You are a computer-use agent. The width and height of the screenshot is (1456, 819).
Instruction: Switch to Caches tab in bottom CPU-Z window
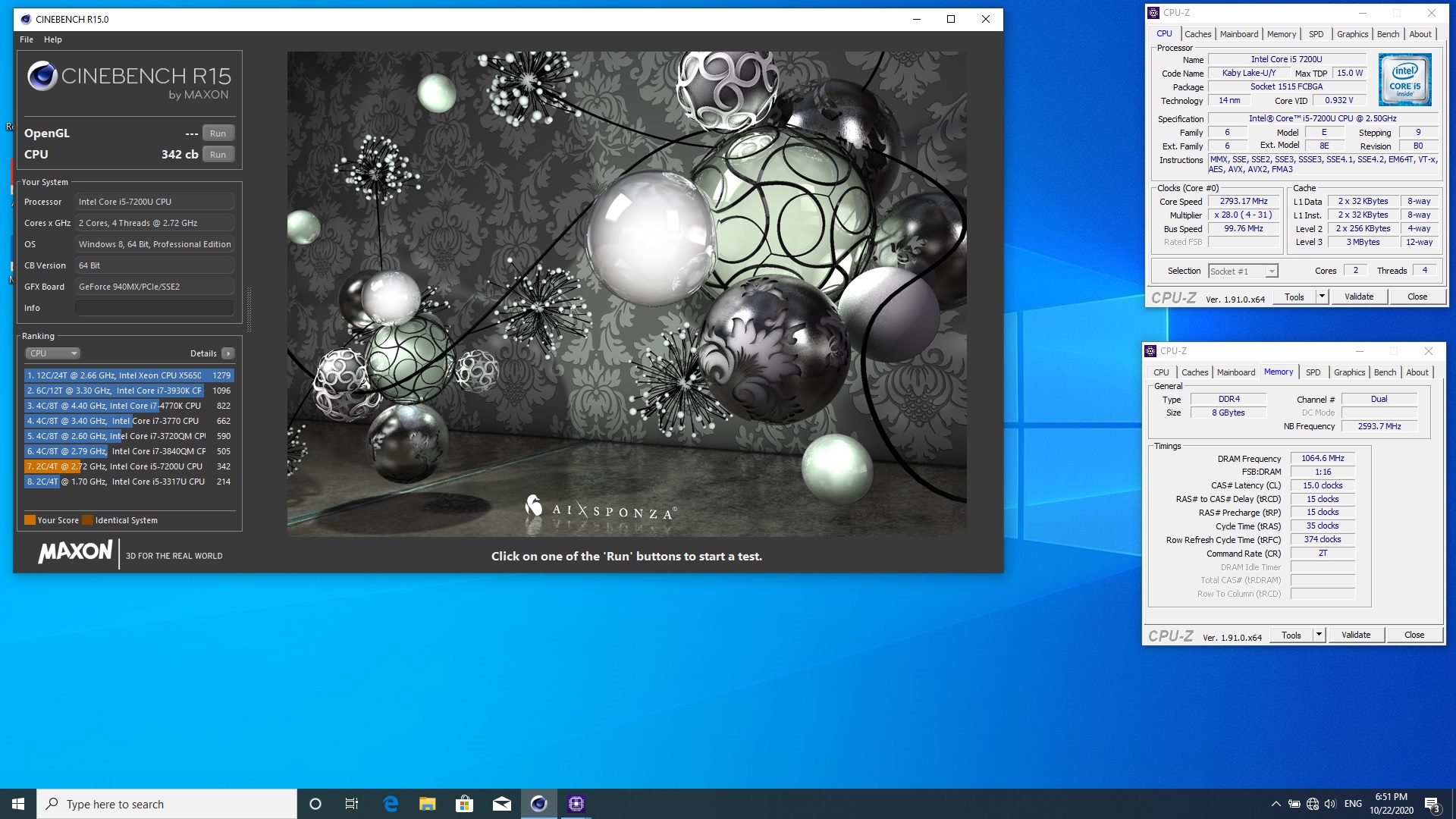tap(1195, 372)
